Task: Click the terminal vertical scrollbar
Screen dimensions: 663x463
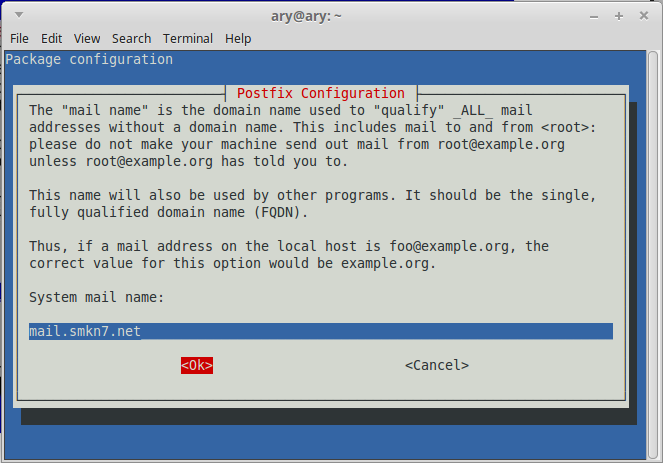Action: (653, 255)
